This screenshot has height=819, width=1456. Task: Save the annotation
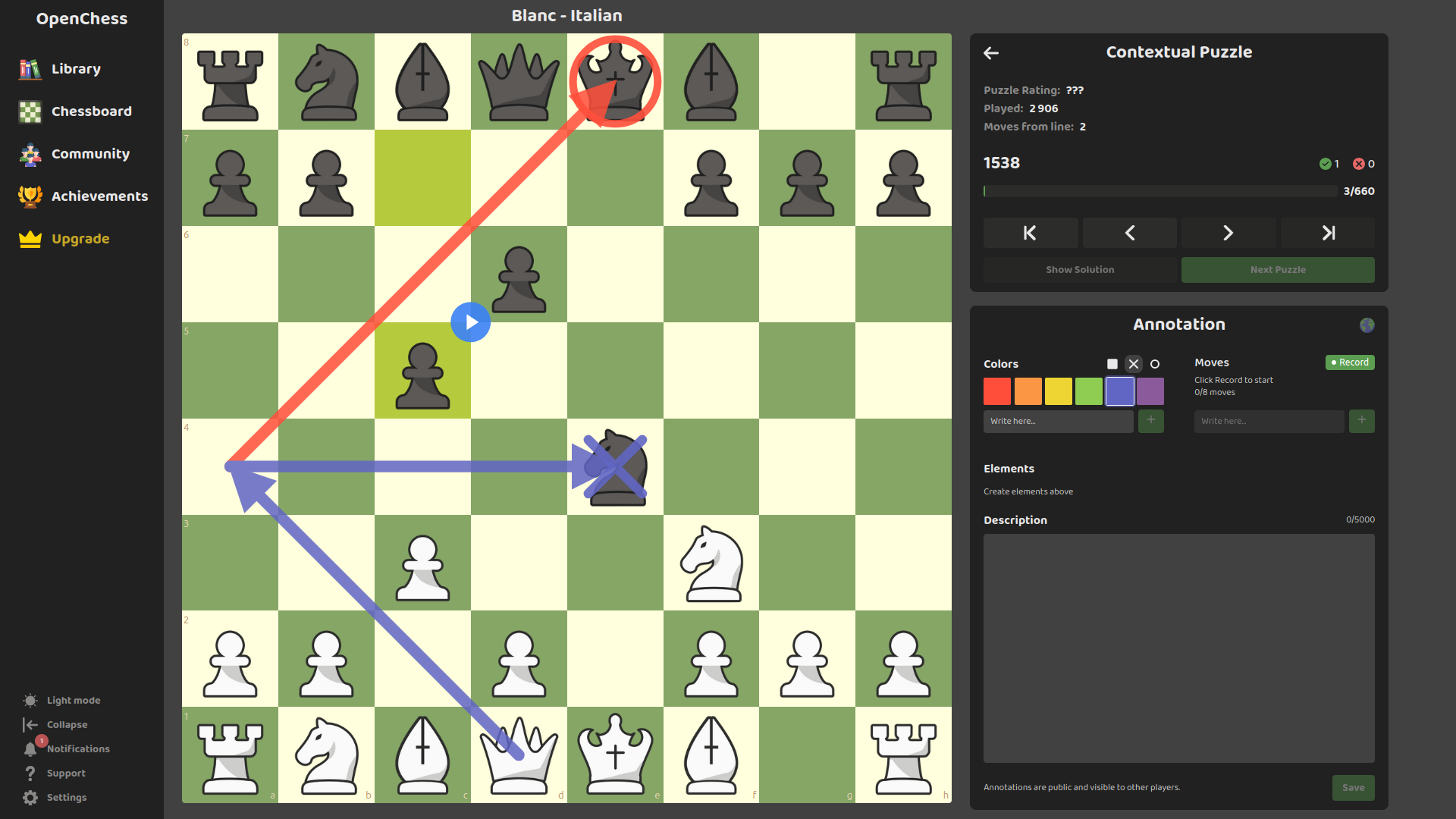pos(1354,788)
